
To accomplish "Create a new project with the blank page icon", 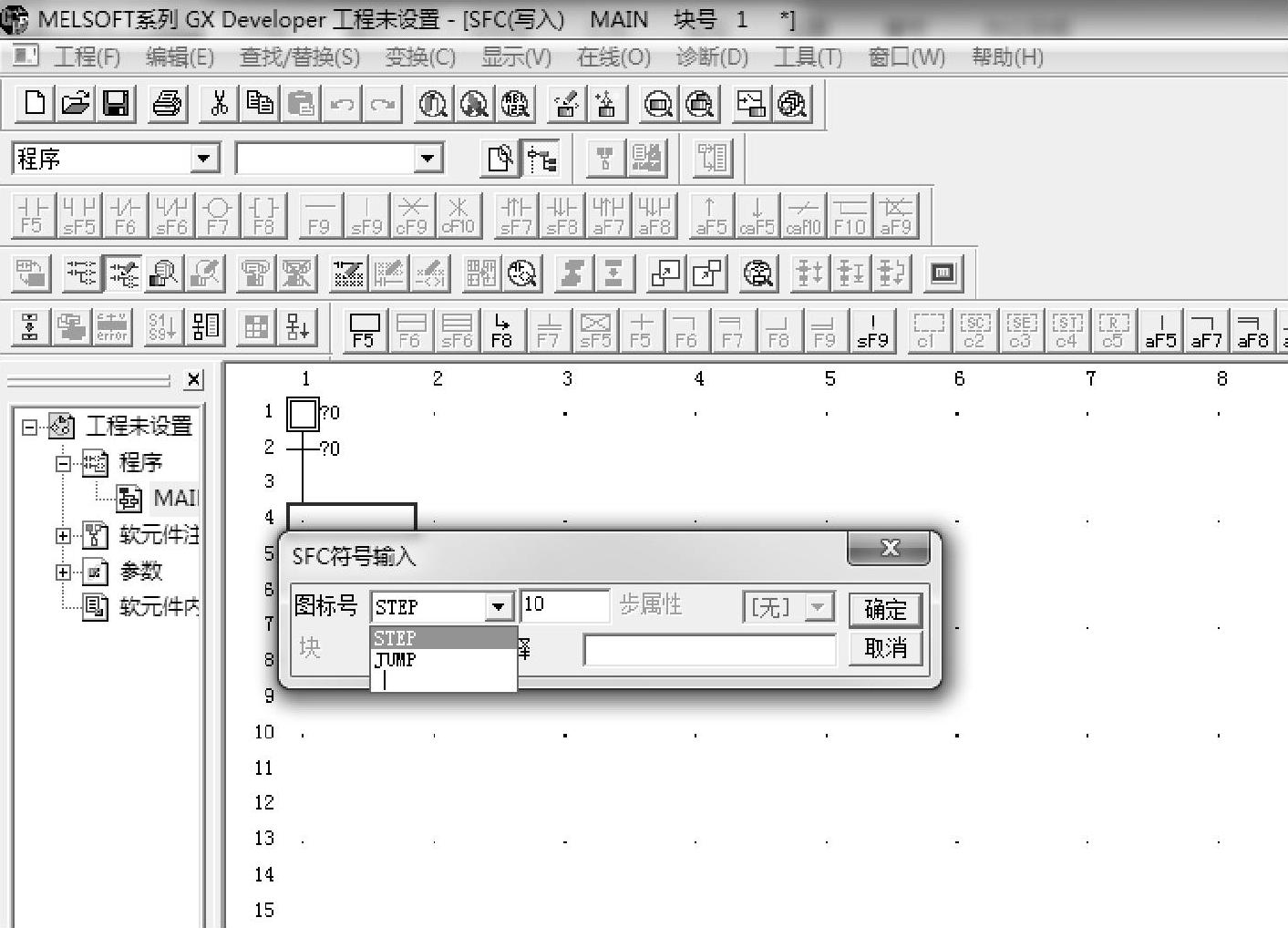I will (x=35, y=103).
